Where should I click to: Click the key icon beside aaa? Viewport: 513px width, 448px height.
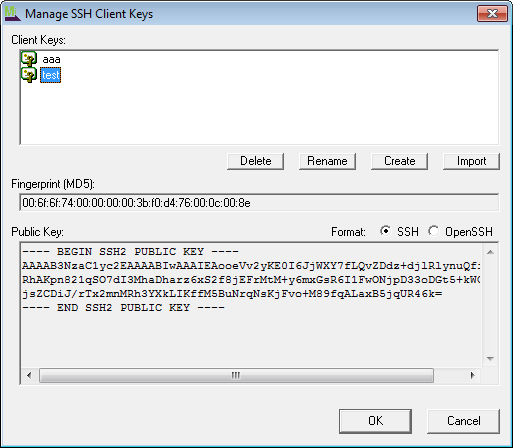point(29,59)
